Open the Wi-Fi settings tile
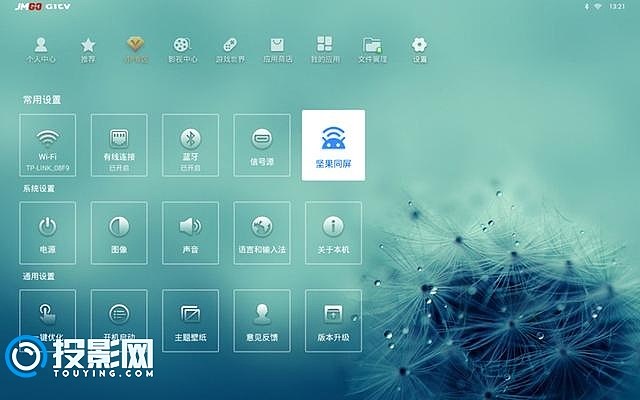Image resolution: width=640 pixels, height=400 pixels. [47, 145]
